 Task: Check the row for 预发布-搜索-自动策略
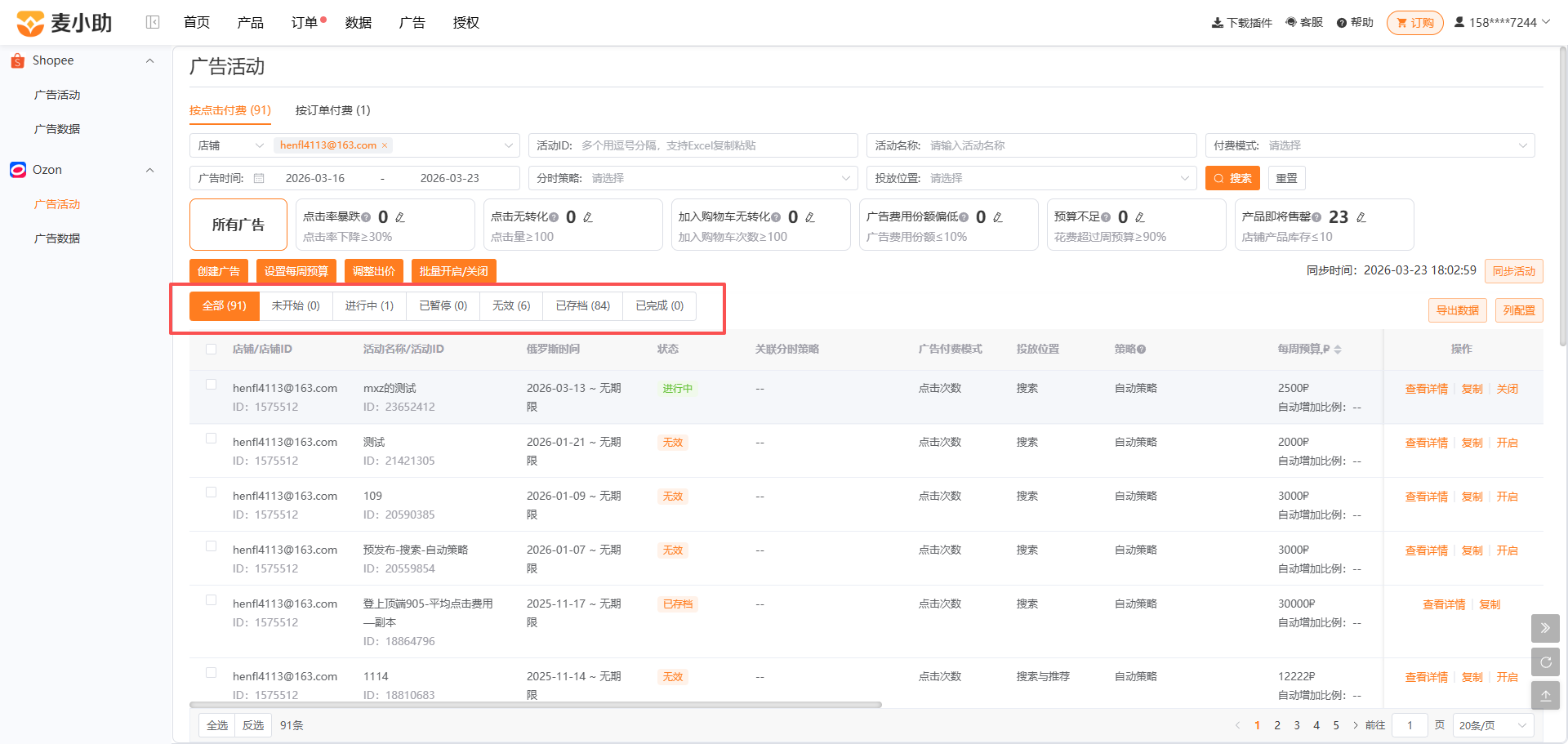[212, 546]
